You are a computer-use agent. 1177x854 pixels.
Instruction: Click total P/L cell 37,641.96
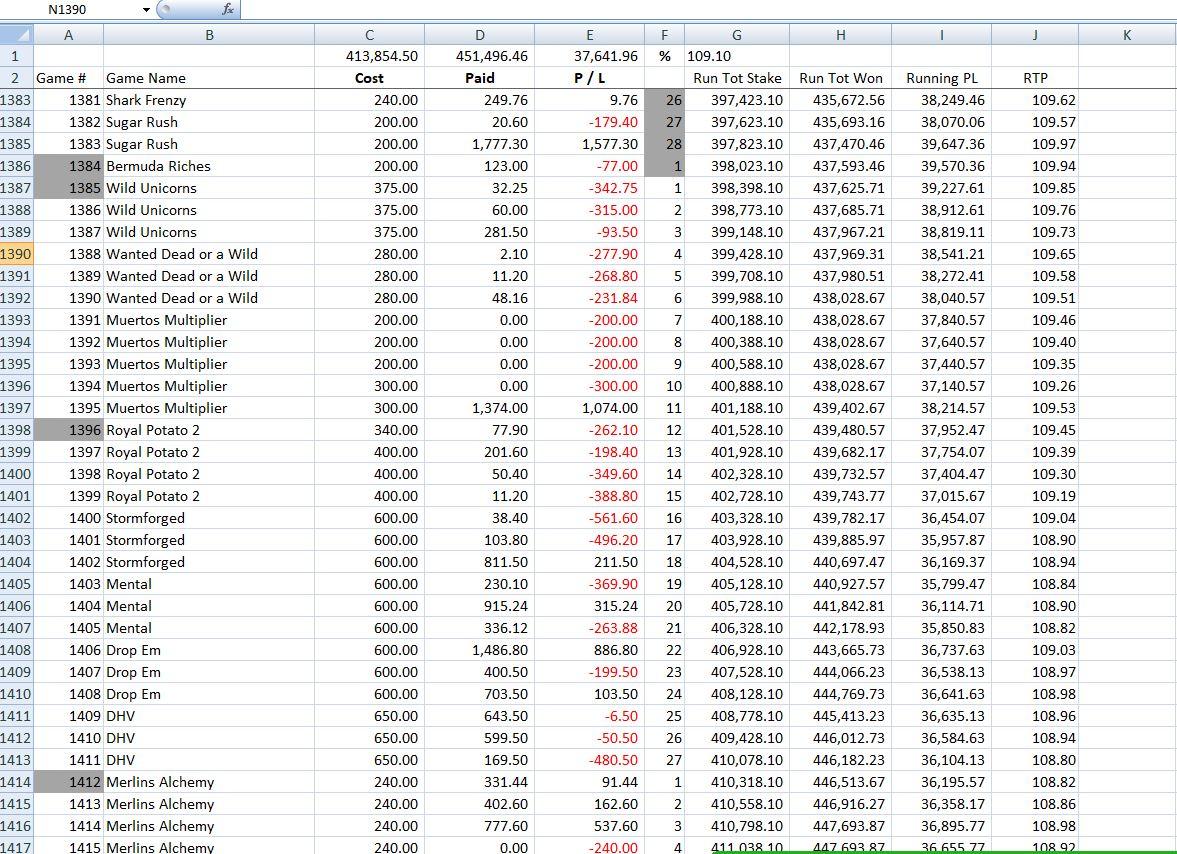[590, 56]
